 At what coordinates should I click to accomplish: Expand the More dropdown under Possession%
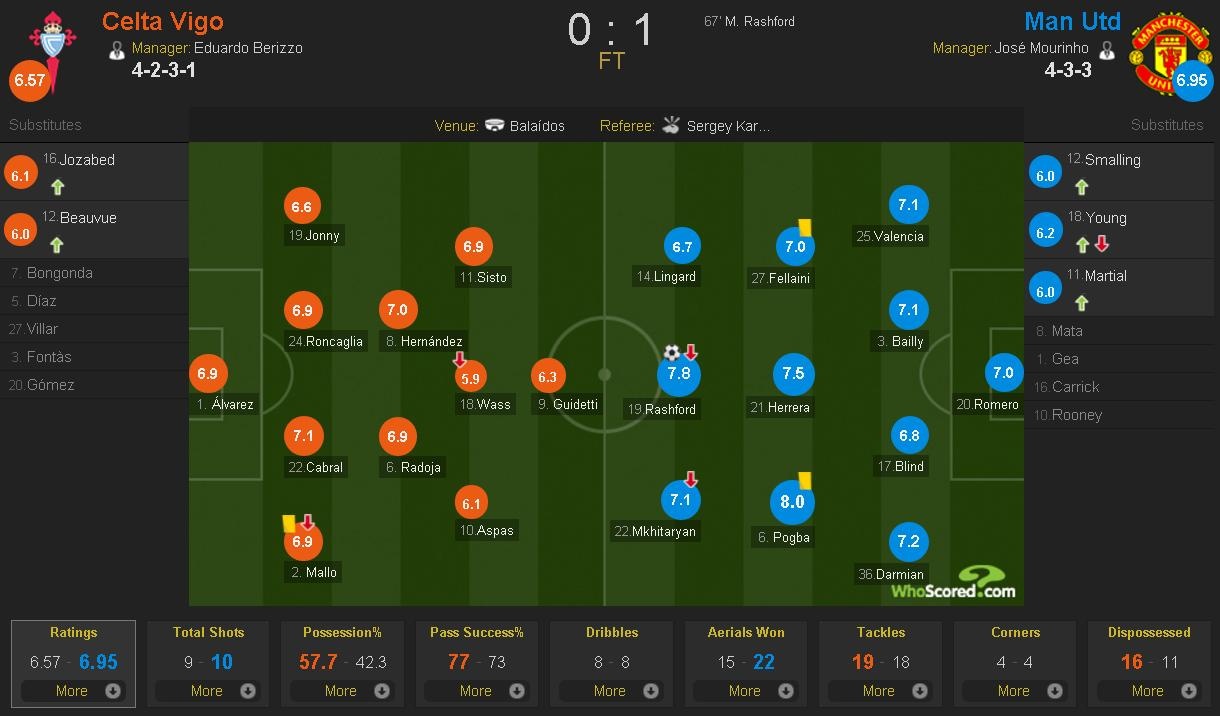[342, 690]
